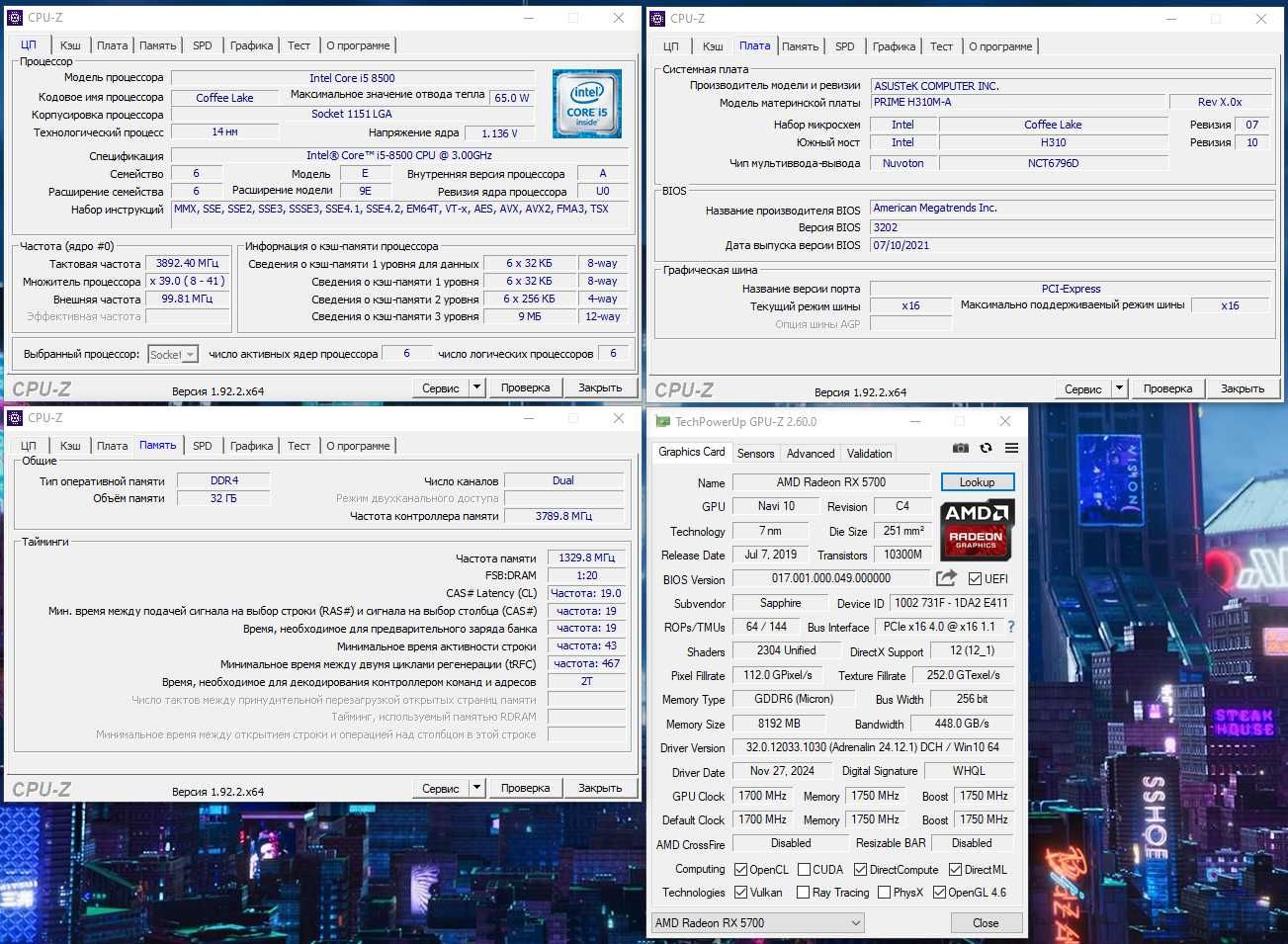Click top-left CPU-Z window title icon

15,18
